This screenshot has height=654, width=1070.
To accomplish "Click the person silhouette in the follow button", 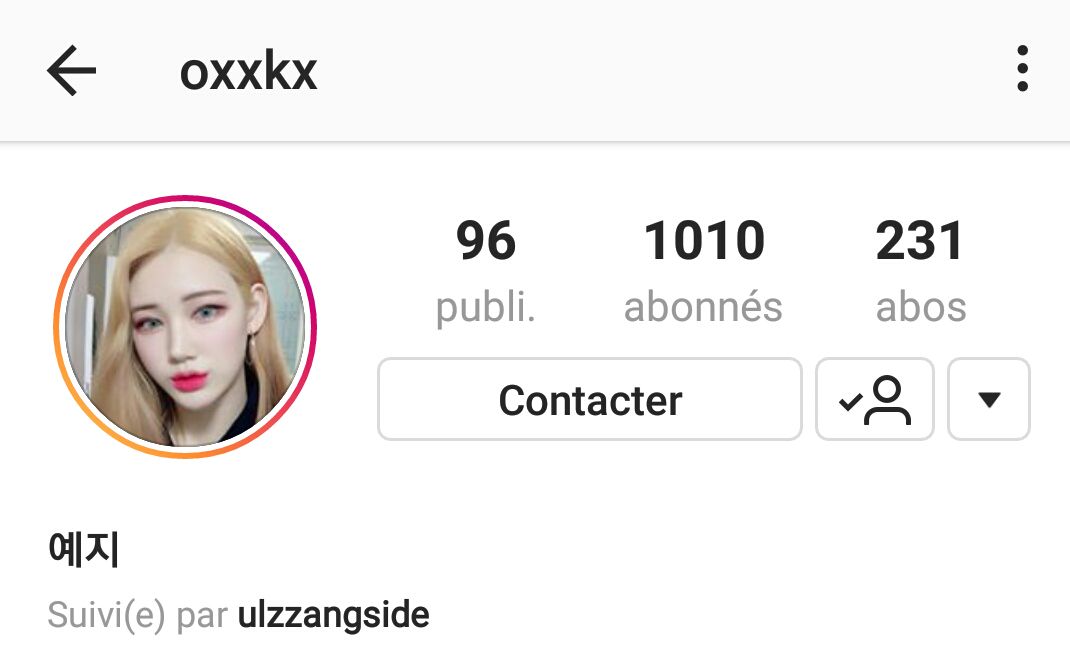I will (887, 400).
